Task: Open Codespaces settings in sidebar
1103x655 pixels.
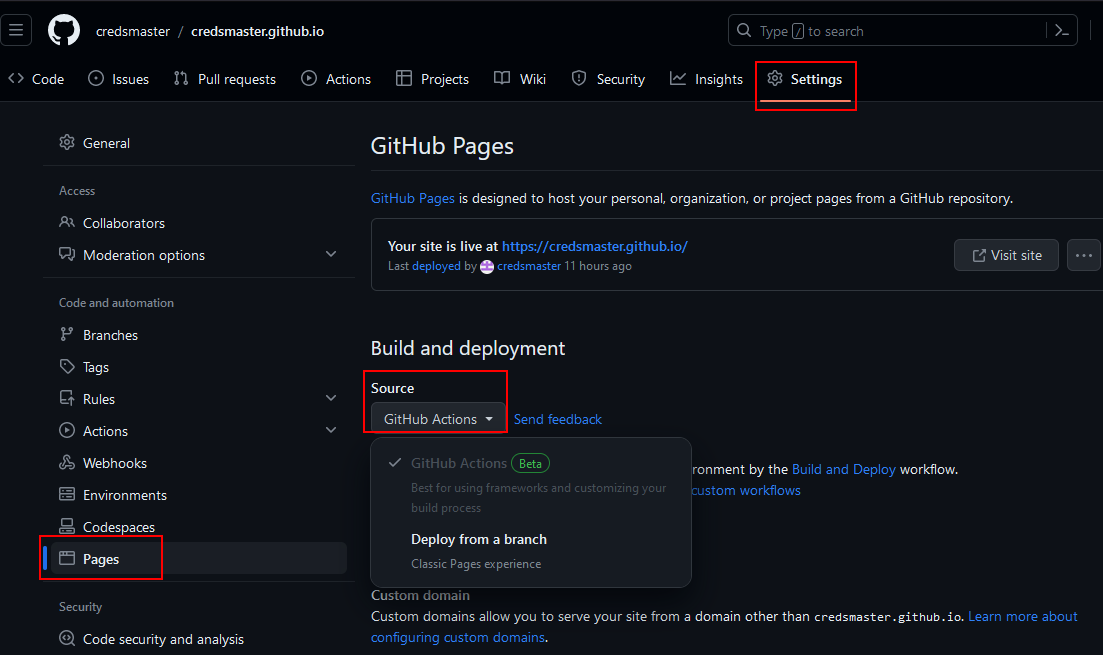Action: click(x=198, y=526)
